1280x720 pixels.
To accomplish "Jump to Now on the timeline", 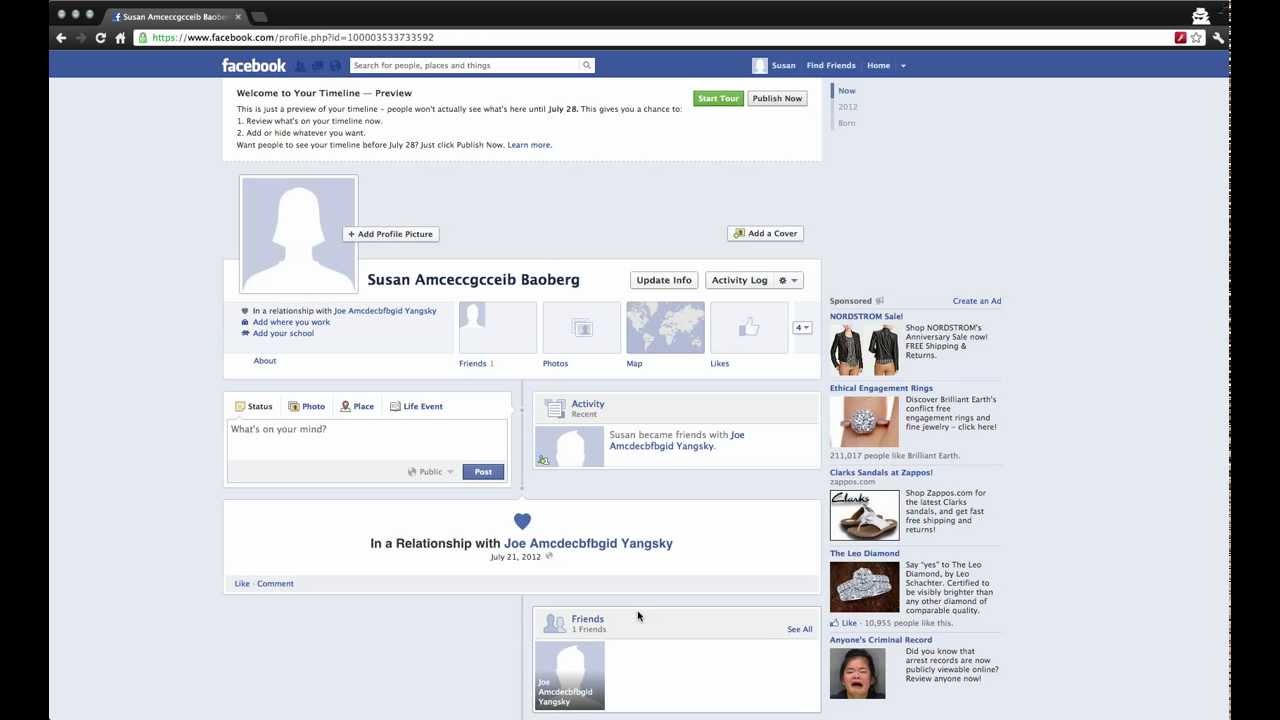I will click(847, 91).
